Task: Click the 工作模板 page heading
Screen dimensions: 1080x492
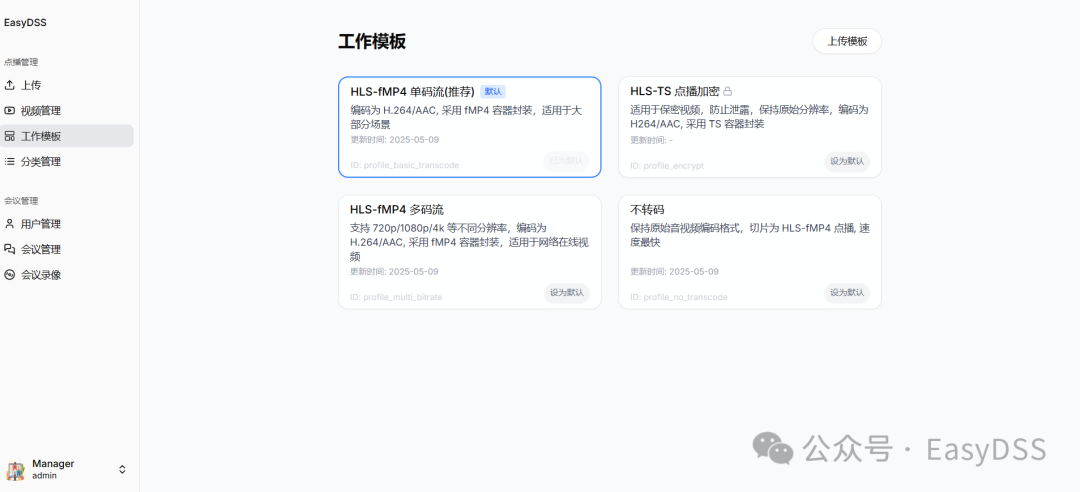Action: coord(372,41)
